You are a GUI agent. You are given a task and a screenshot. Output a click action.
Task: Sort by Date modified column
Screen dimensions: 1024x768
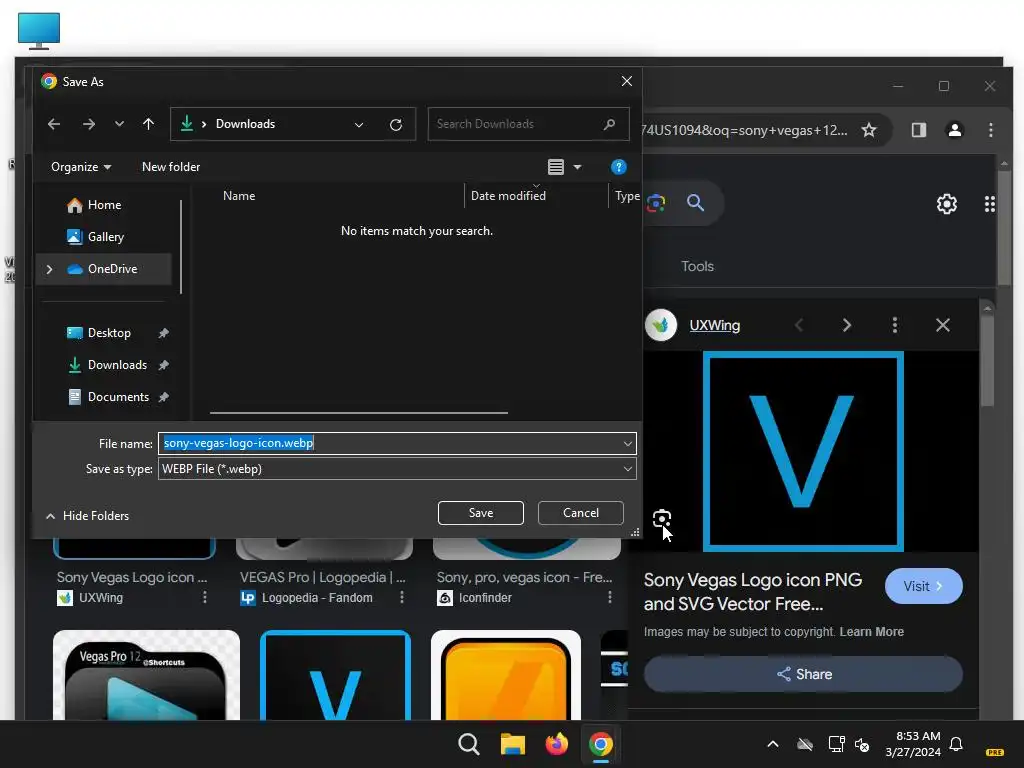[508, 196]
